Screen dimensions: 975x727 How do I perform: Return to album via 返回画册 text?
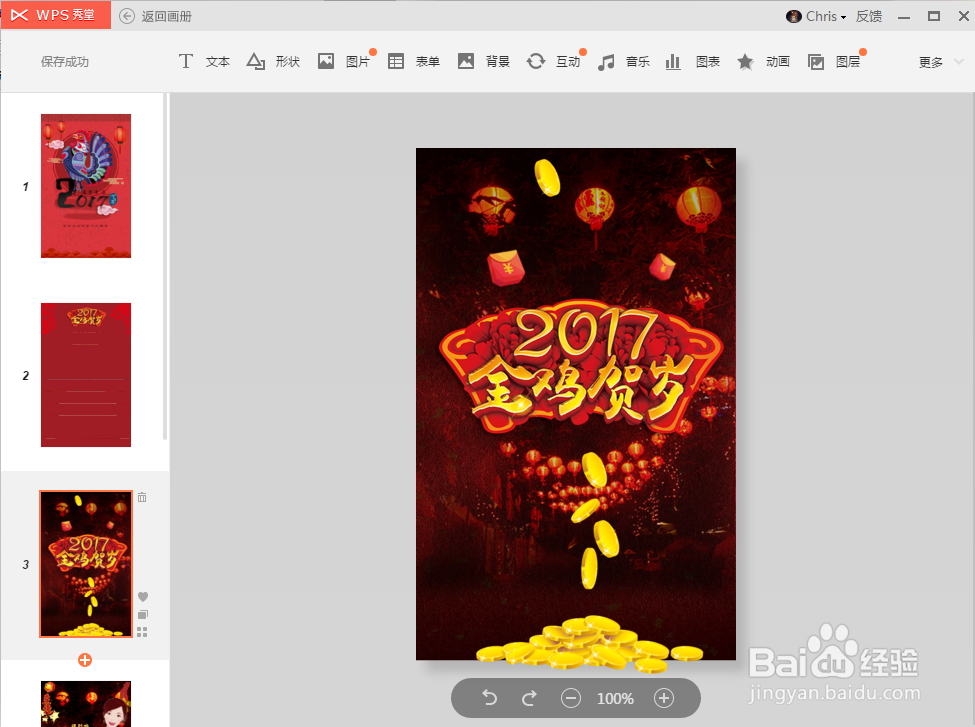point(167,16)
